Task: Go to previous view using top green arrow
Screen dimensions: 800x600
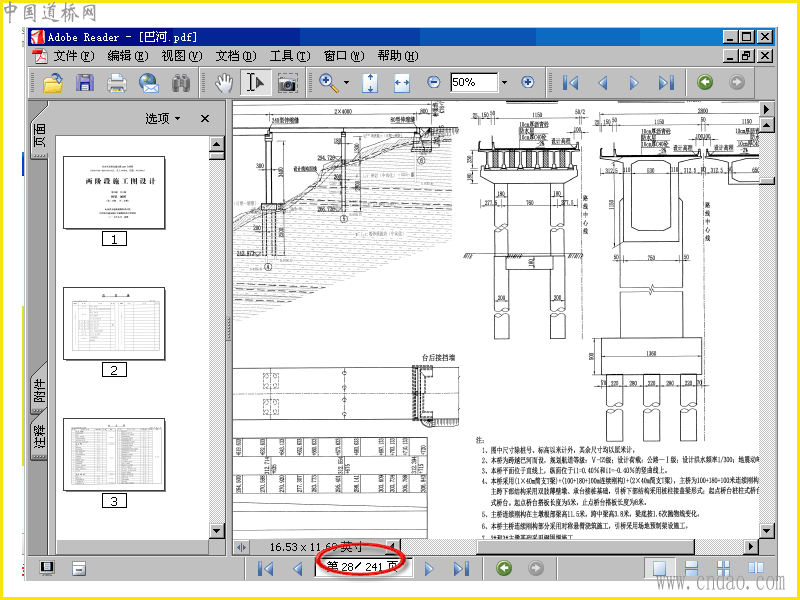Action: (705, 82)
